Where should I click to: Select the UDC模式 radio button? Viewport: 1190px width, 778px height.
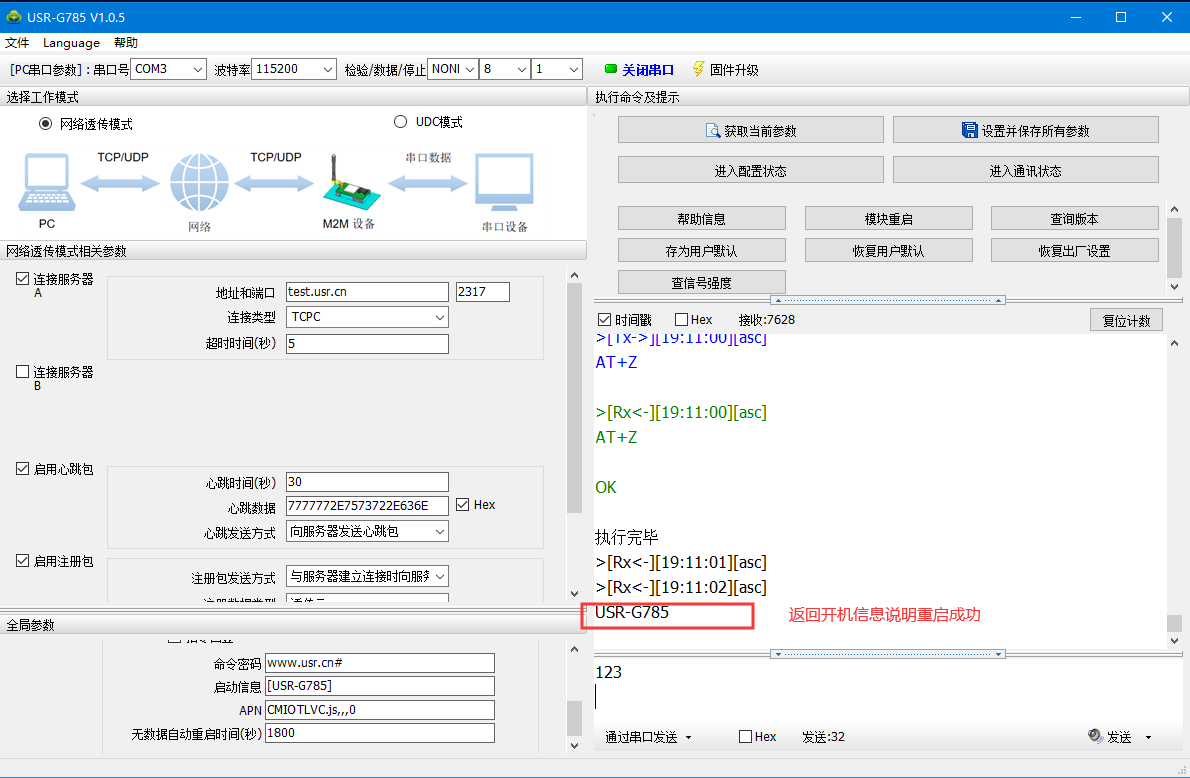(x=401, y=122)
